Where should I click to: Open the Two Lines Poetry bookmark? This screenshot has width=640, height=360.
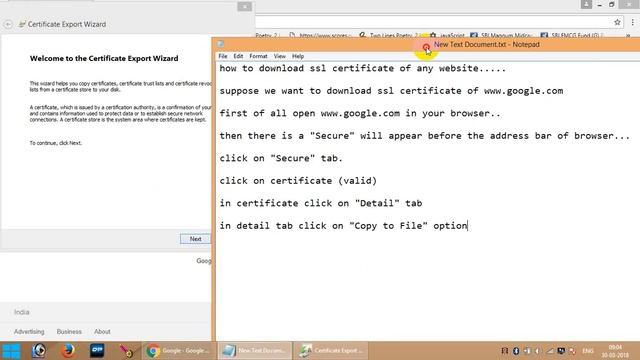(390, 36)
